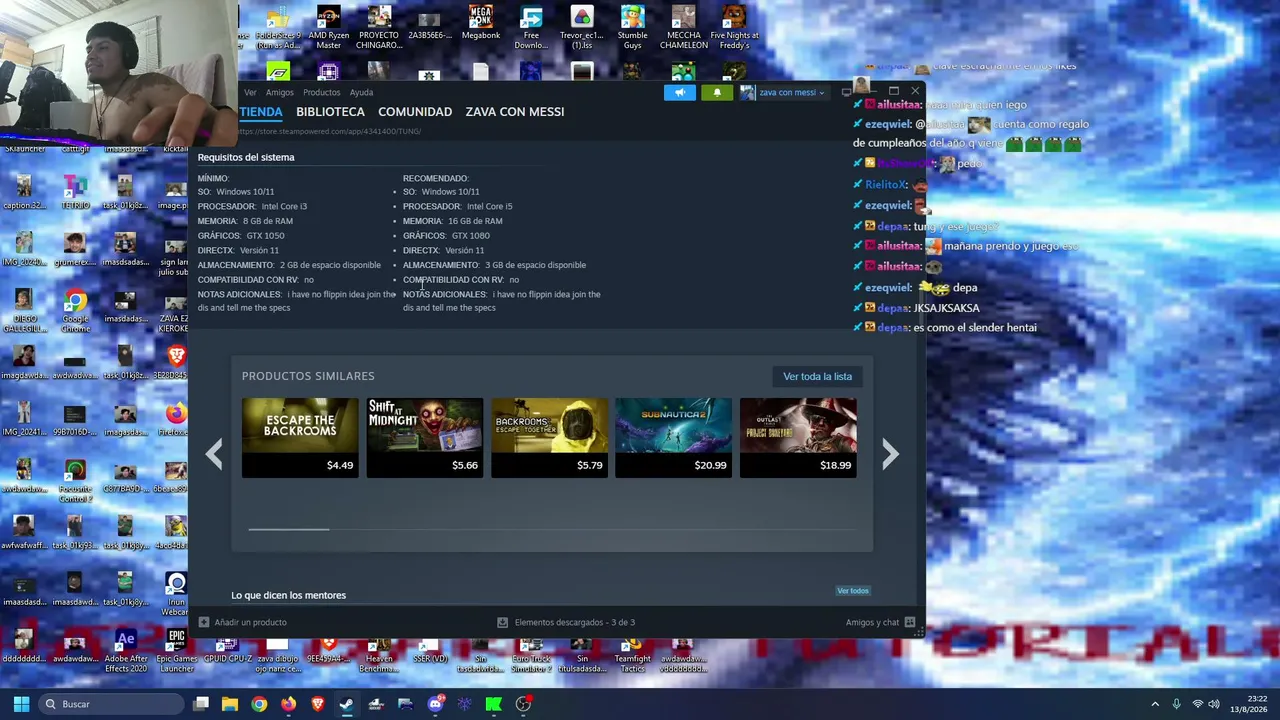
Task: Open the Epic Games Launcher desktop icon
Action: coord(176,651)
